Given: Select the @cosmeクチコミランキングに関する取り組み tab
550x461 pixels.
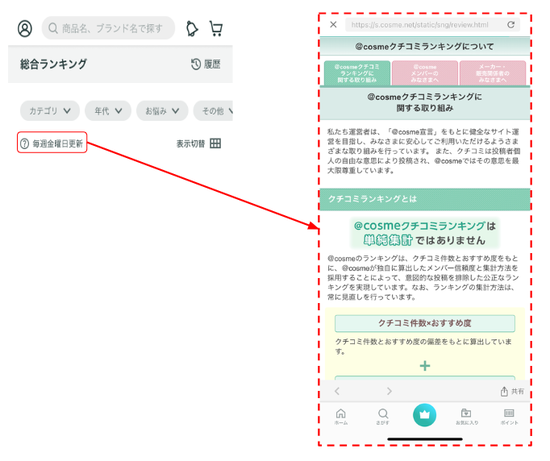Looking at the screenshot, I should 357,73.
